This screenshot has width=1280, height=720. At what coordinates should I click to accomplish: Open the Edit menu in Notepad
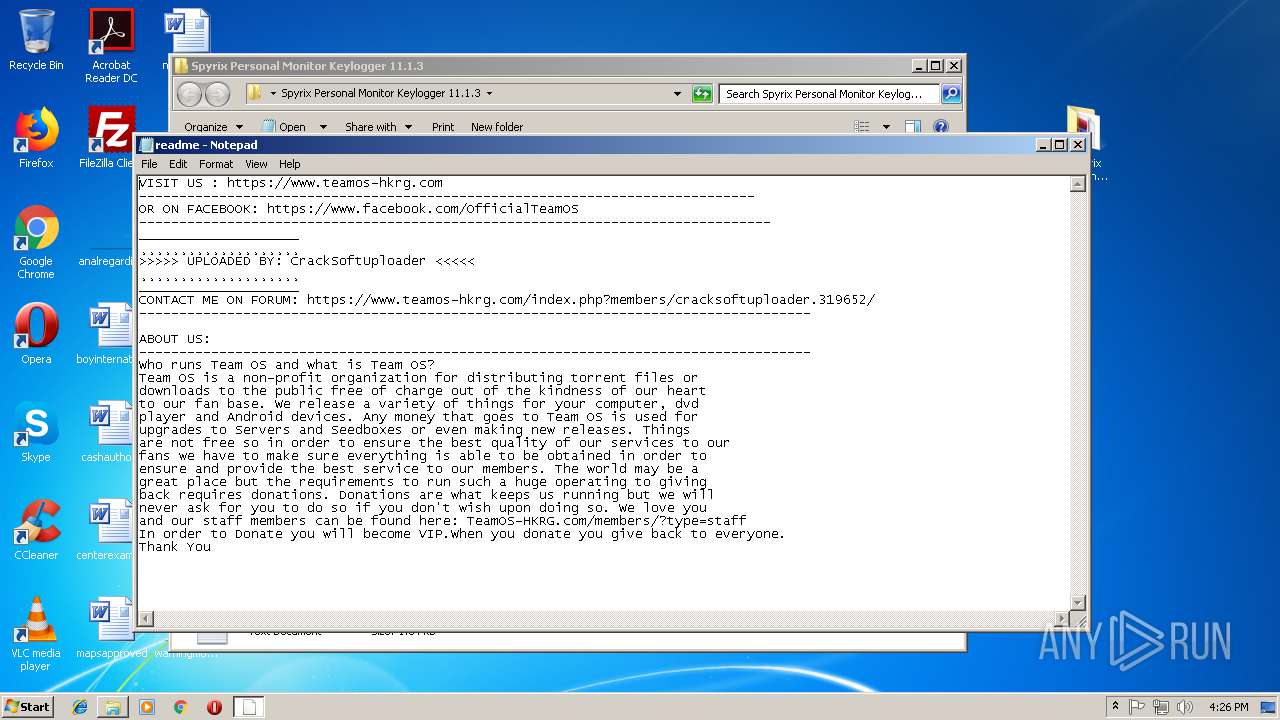[178, 164]
